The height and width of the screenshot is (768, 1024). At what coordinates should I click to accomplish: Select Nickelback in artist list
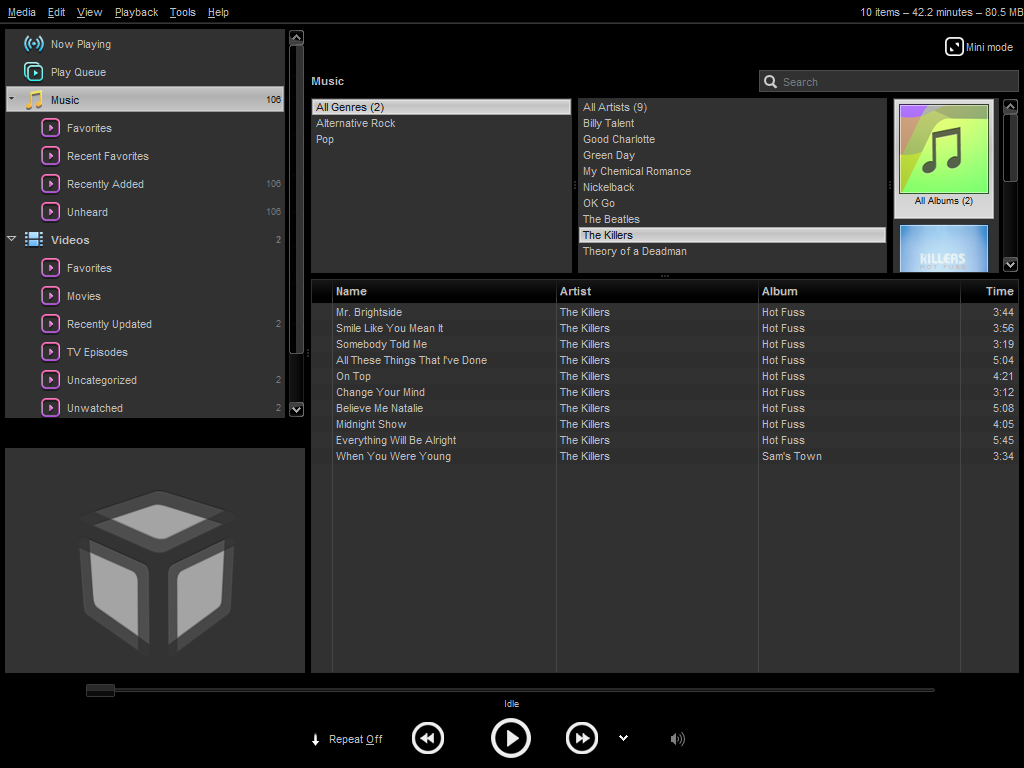[x=732, y=187]
